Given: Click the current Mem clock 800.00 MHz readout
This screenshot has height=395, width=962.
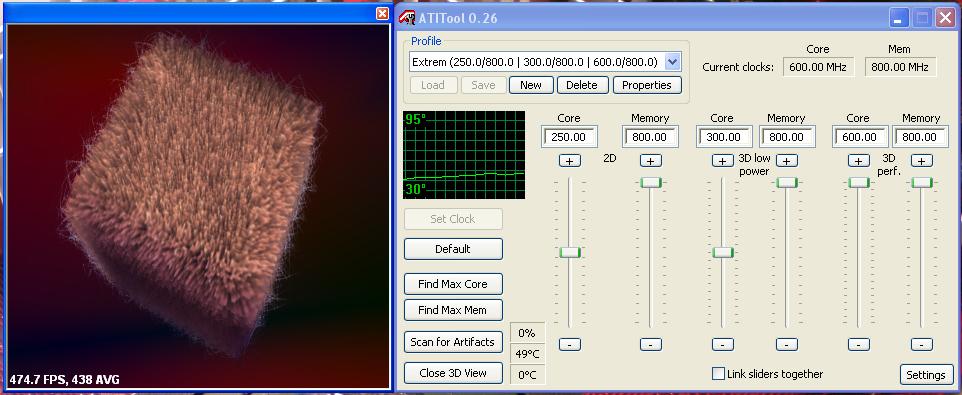Looking at the screenshot, I should [x=901, y=67].
